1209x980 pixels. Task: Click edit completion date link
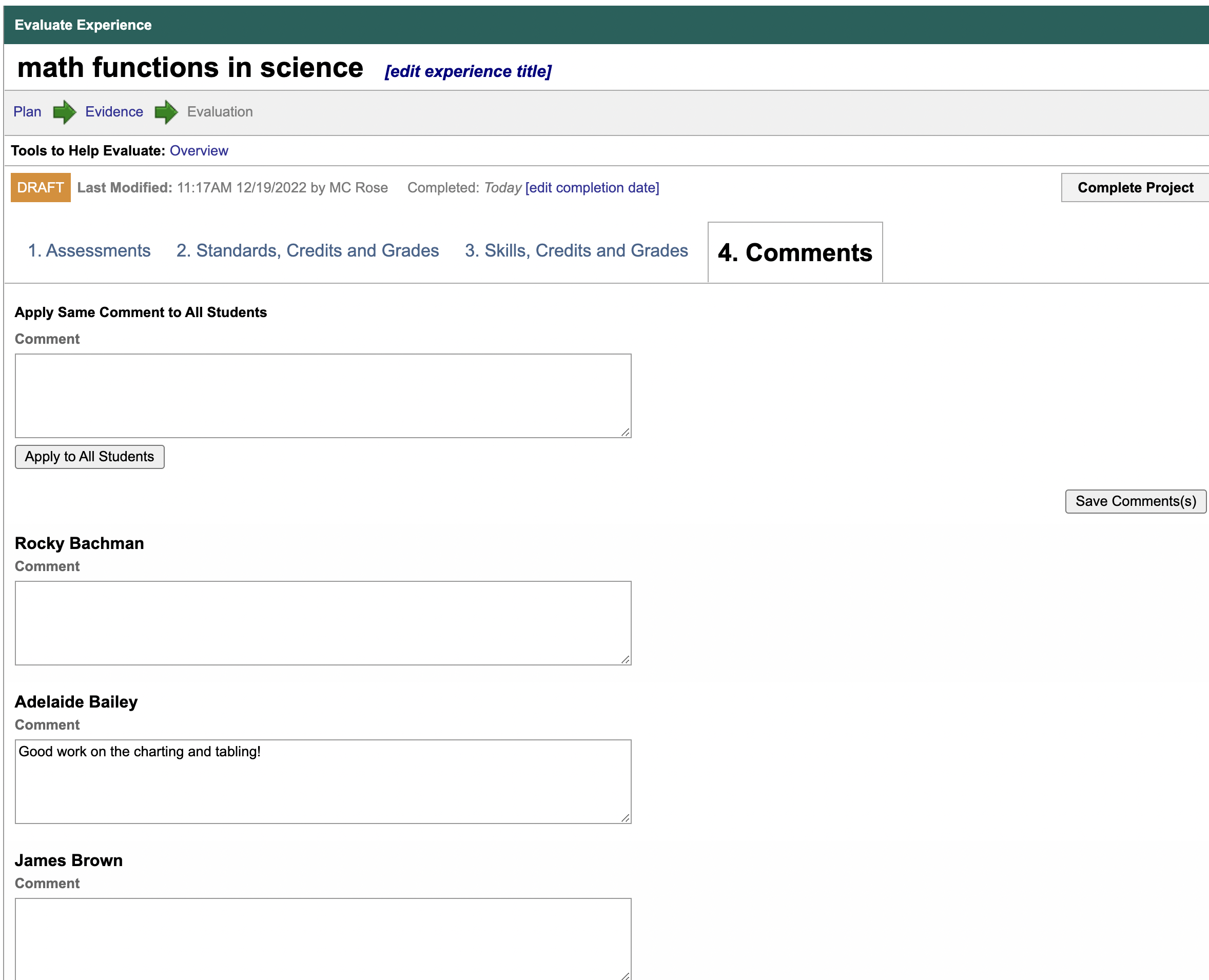coord(592,187)
